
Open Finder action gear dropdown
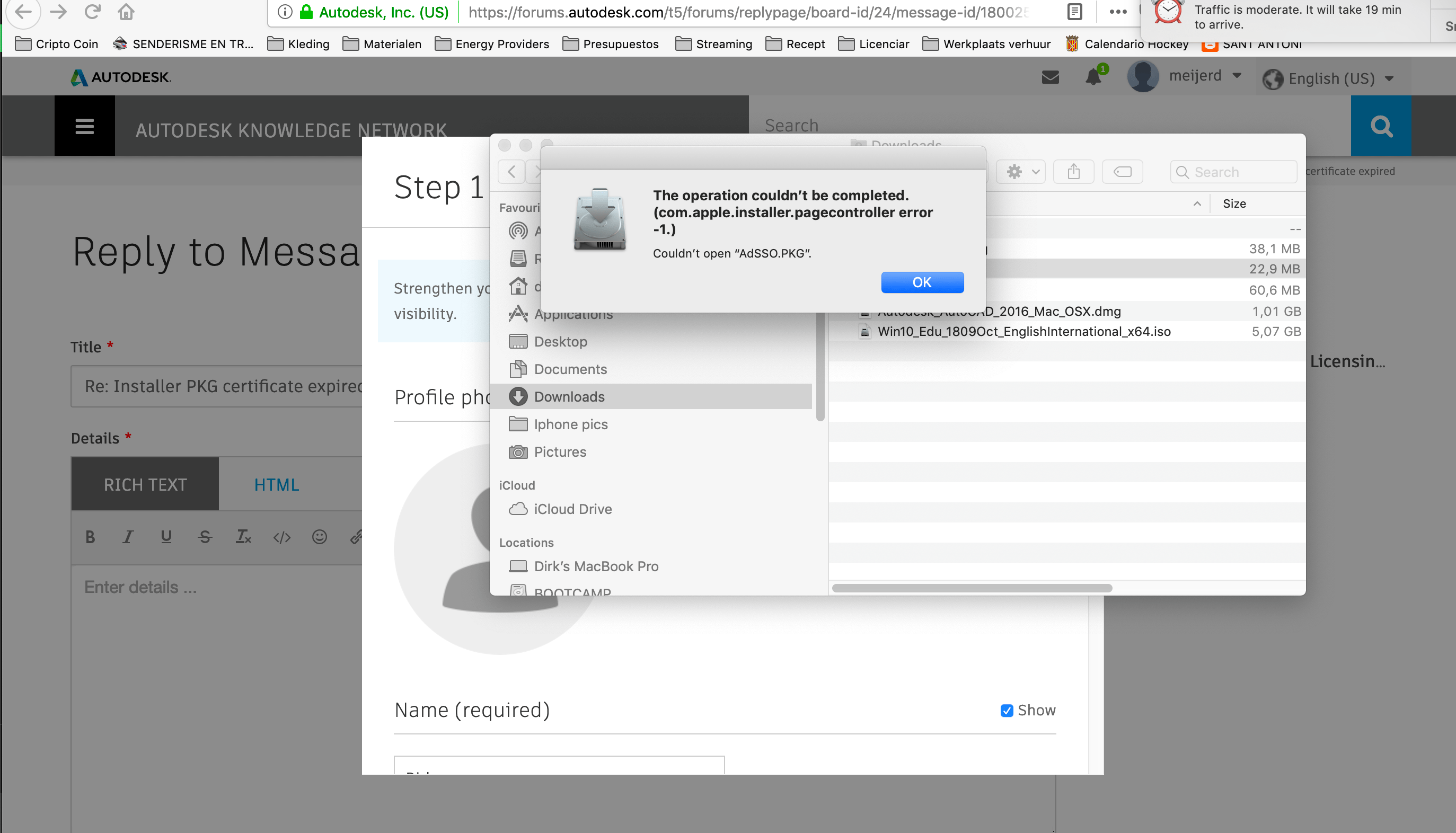(1021, 172)
